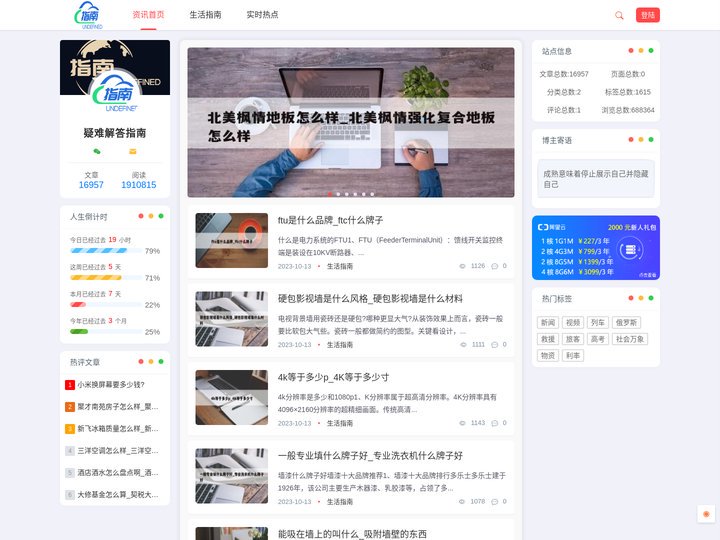
Task: Click the 博主寄语 quote box
Action: coord(596,179)
